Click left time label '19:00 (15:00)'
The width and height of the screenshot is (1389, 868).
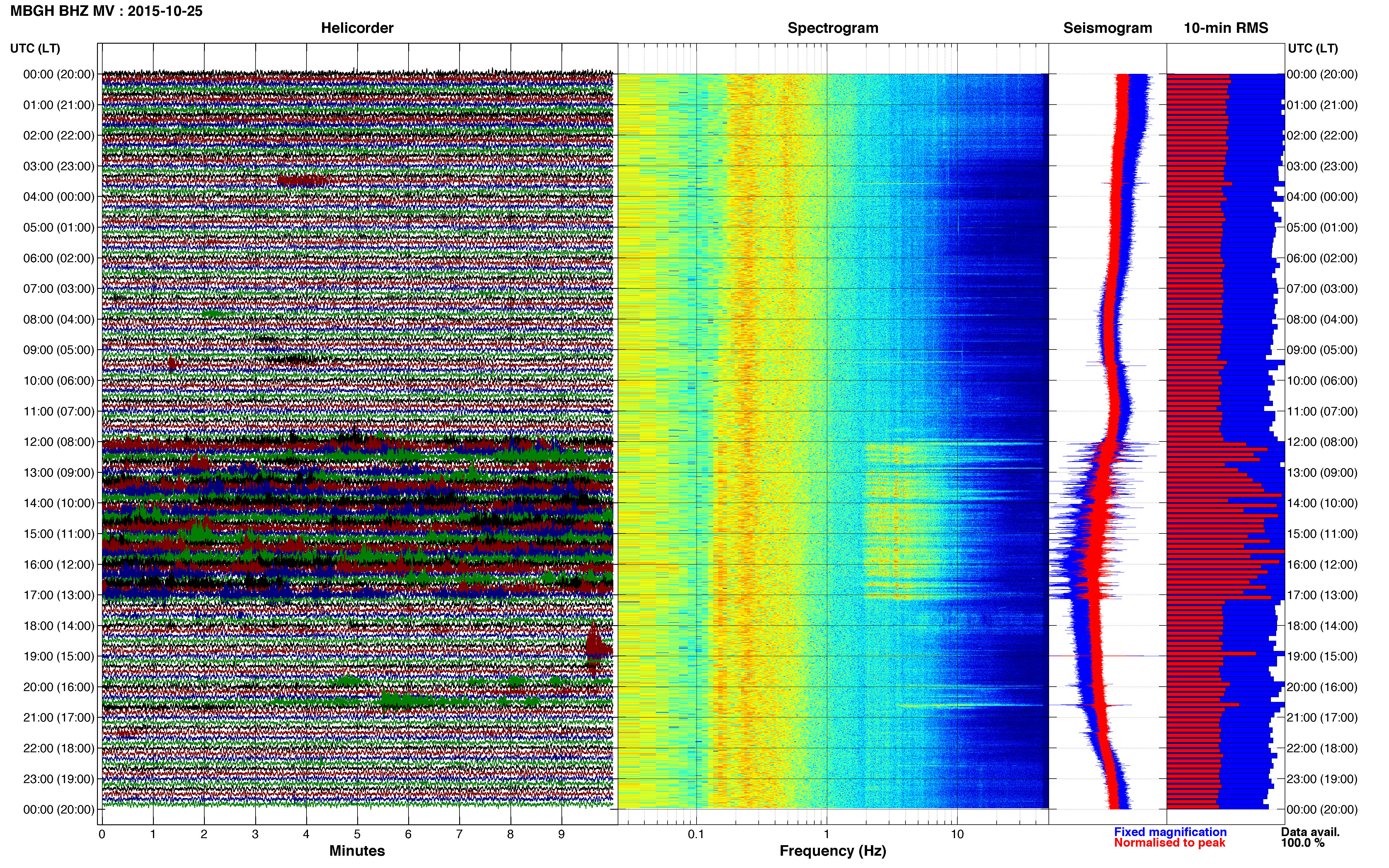coord(59,656)
